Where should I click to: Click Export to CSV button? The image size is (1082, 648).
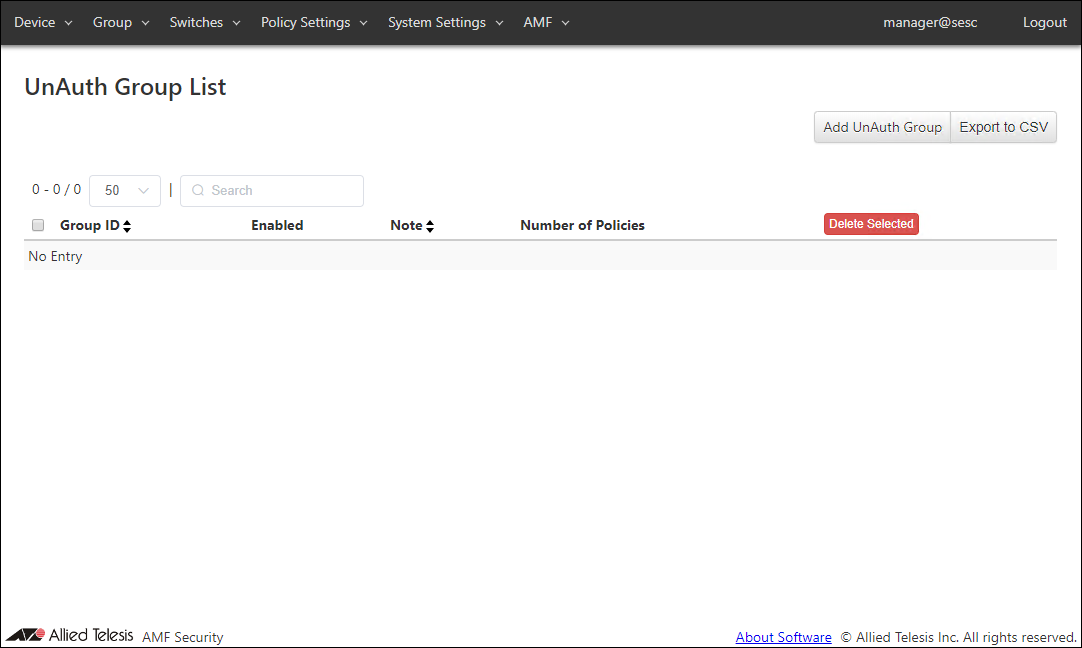pos(1003,127)
